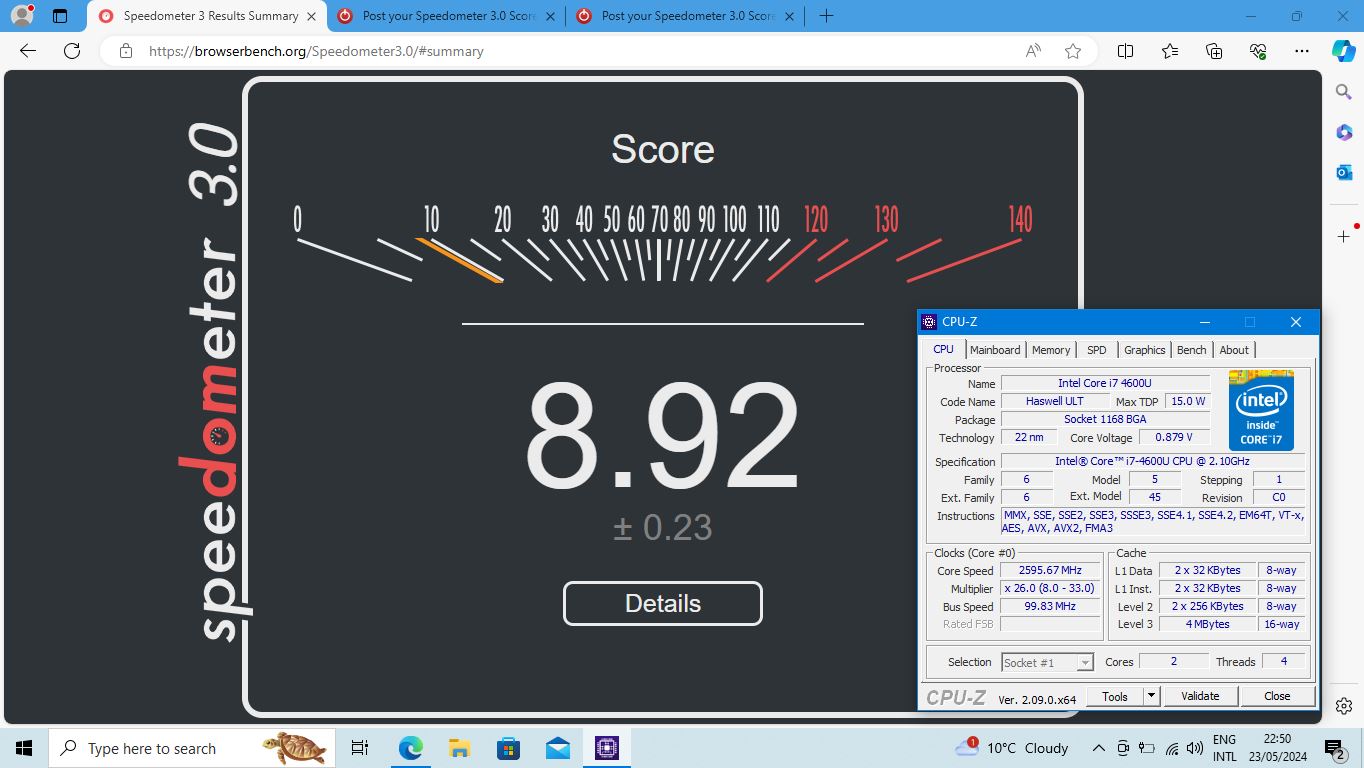The image size is (1364, 768).
Task: Reload the Speedometer page
Action: coord(71,51)
